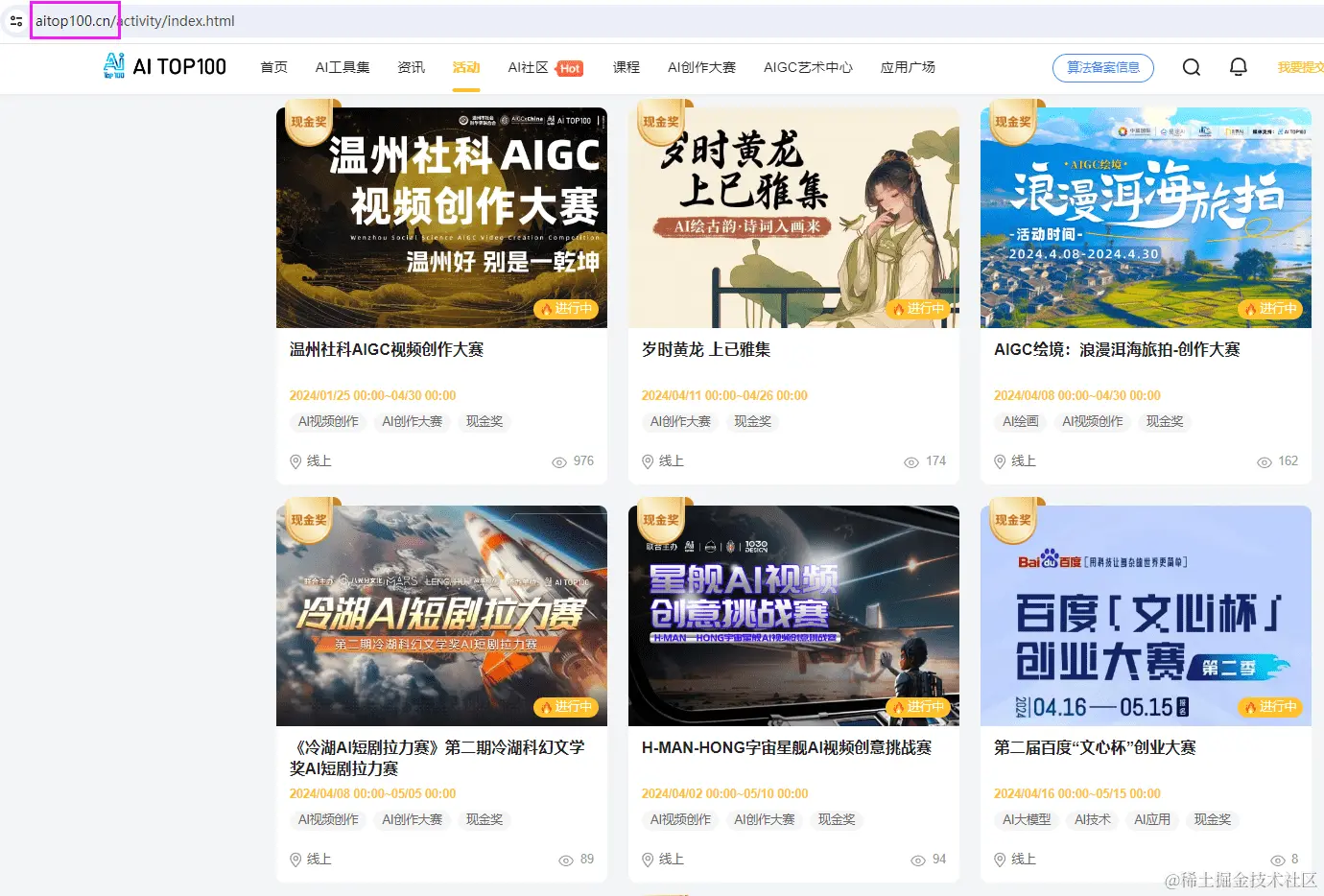Screen dimensions: 1324x896
Task: Click the 我要提交 link
Action: coord(1301,67)
